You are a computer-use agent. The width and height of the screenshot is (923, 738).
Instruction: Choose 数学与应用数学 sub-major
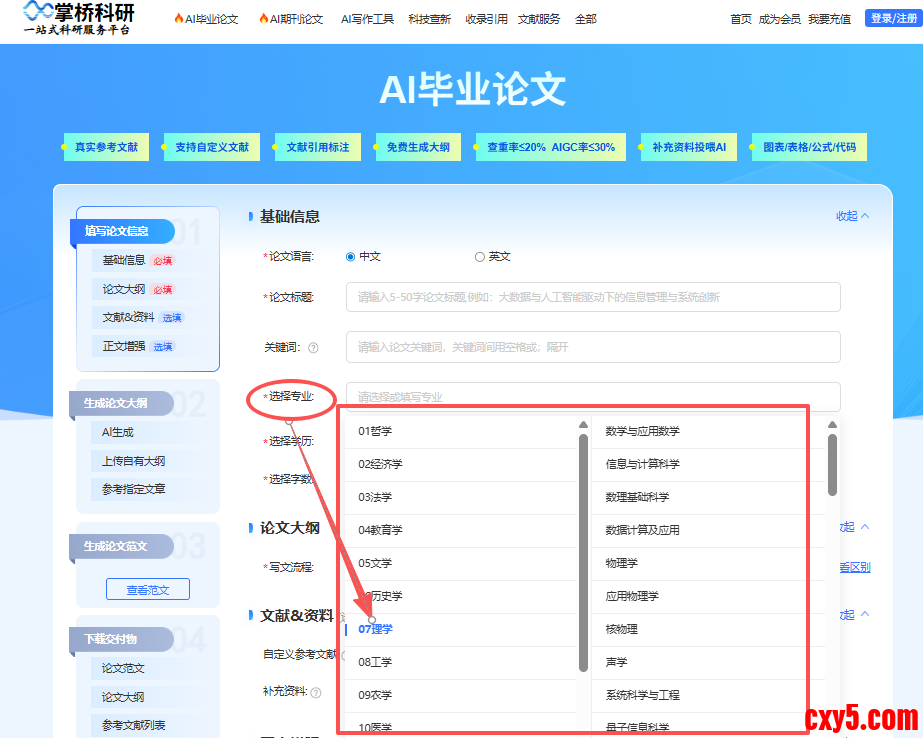tap(708, 431)
